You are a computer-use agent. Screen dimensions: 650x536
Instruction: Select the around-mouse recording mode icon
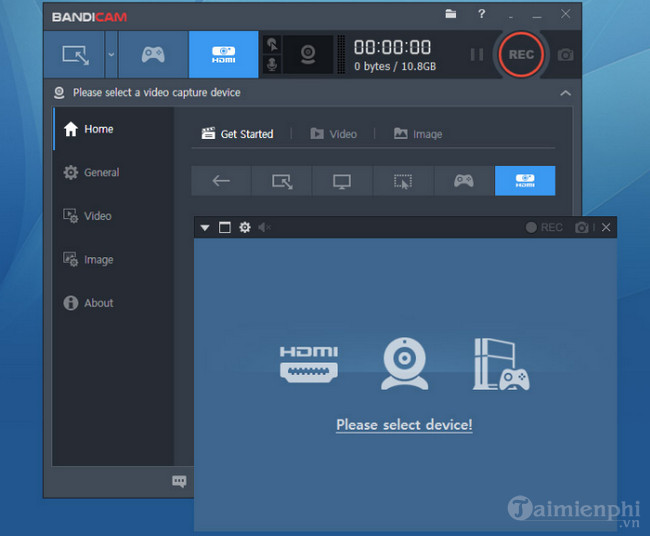click(x=403, y=181)
